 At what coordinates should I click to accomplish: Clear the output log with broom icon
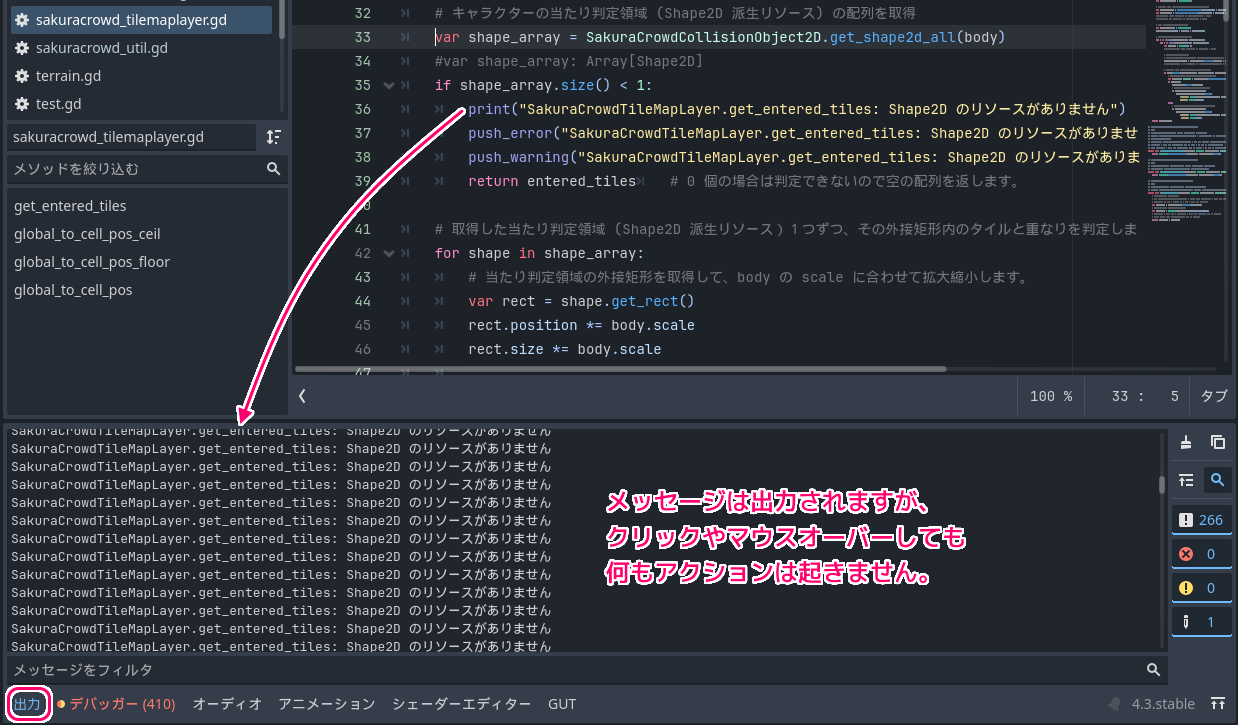pos(1186,442)
